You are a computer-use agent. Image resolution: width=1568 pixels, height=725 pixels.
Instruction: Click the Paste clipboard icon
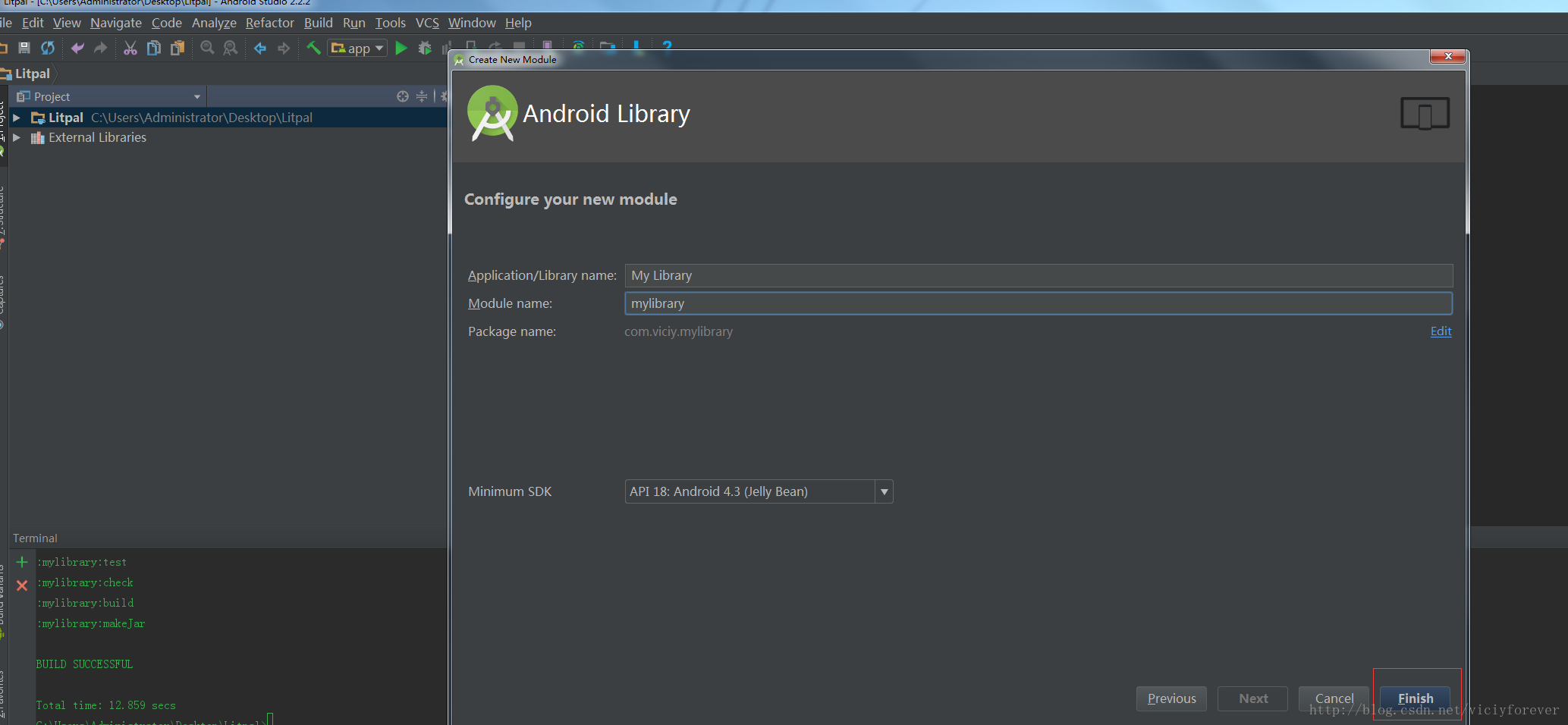178,48
